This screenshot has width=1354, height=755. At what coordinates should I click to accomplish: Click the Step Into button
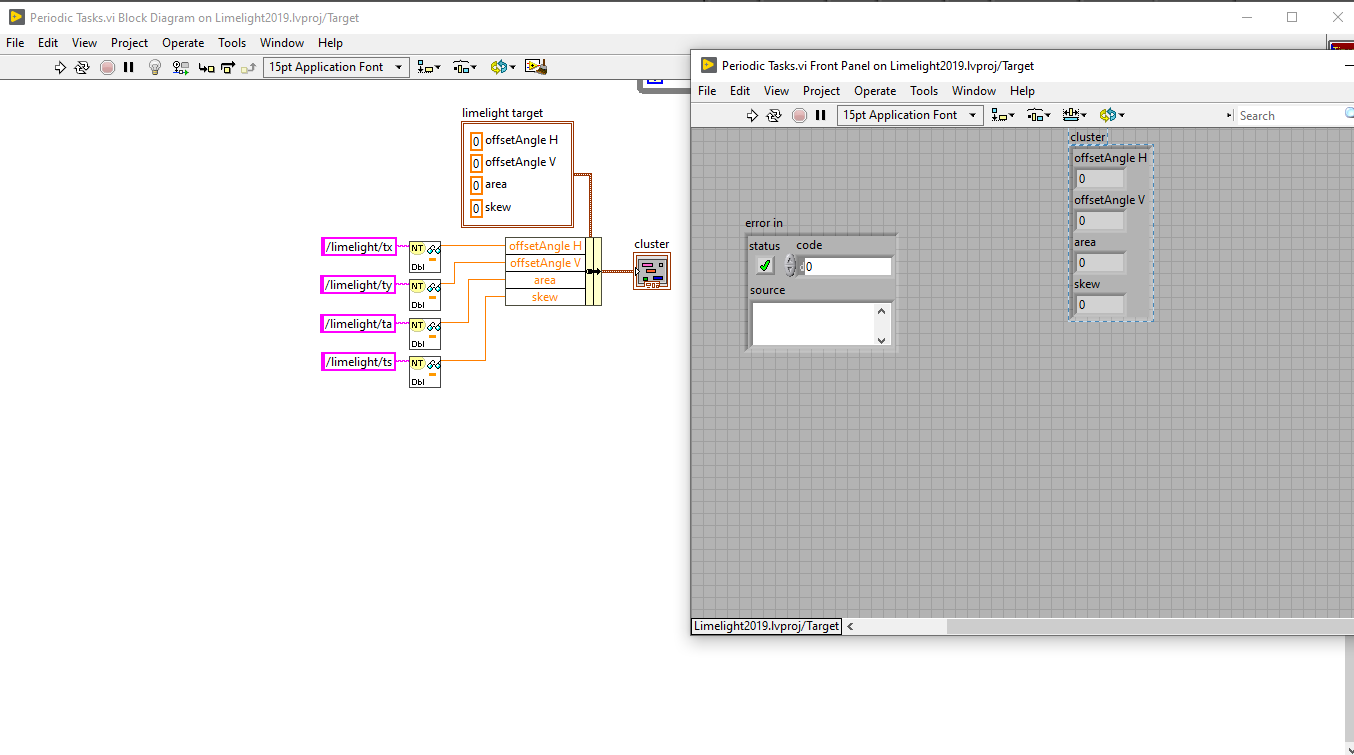pyautogui.click(x=206, y=67)
